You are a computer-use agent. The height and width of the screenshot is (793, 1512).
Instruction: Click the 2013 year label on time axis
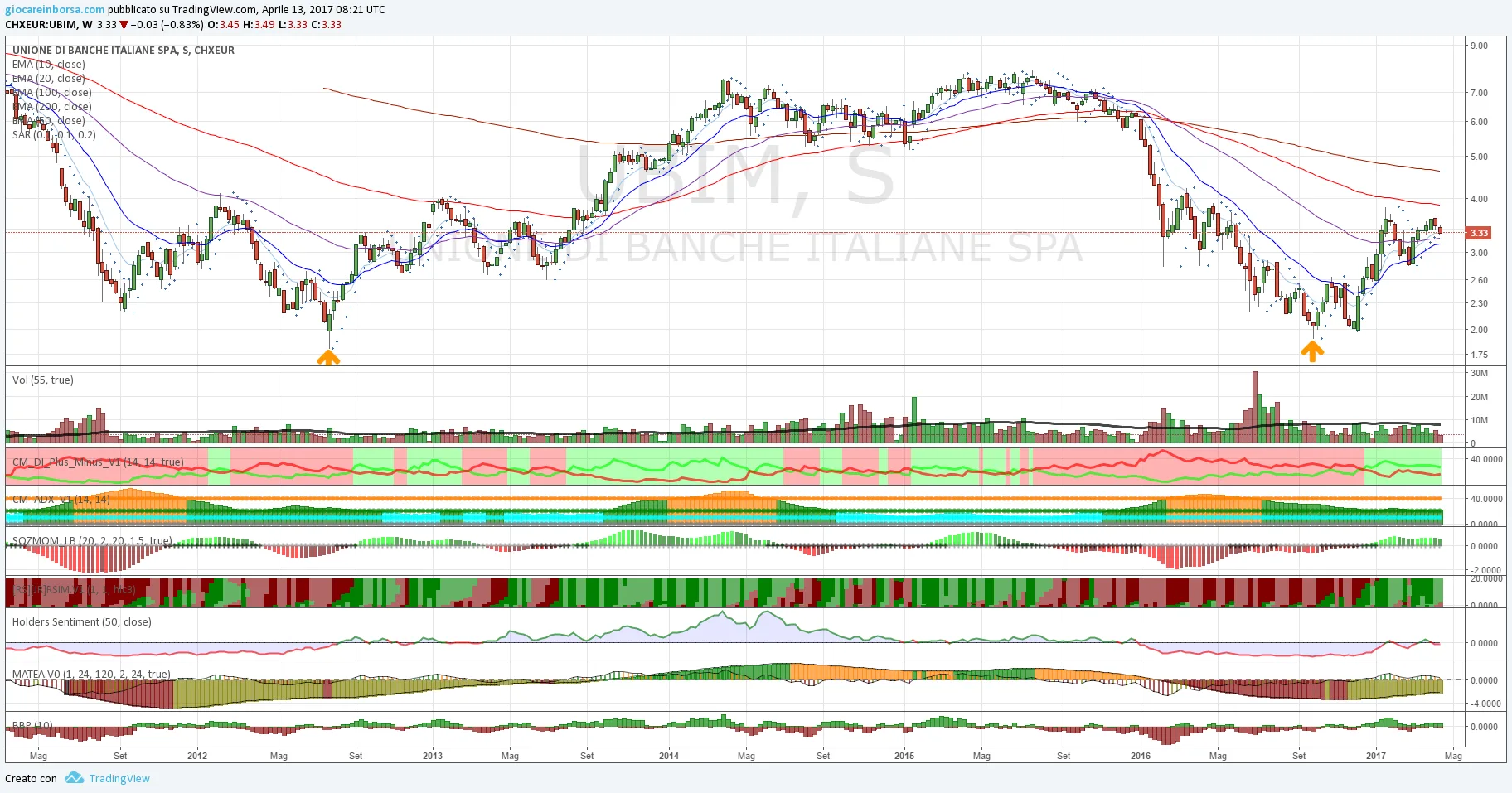coord(433,756)
